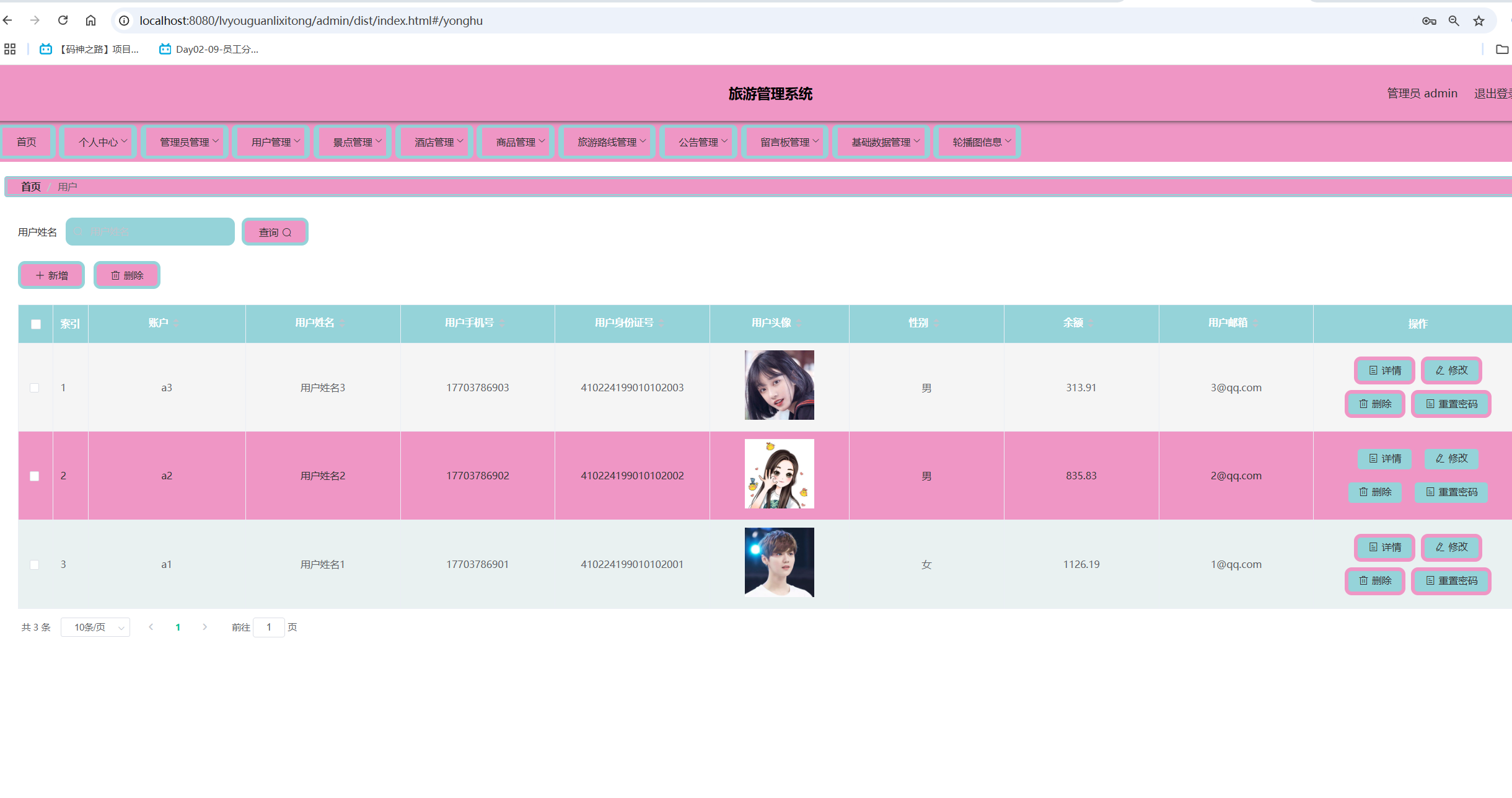This screenshot has height=798, width=1512.
Task: Open the 10条/页 page size dropdown
Action: [x=95, y=627]
